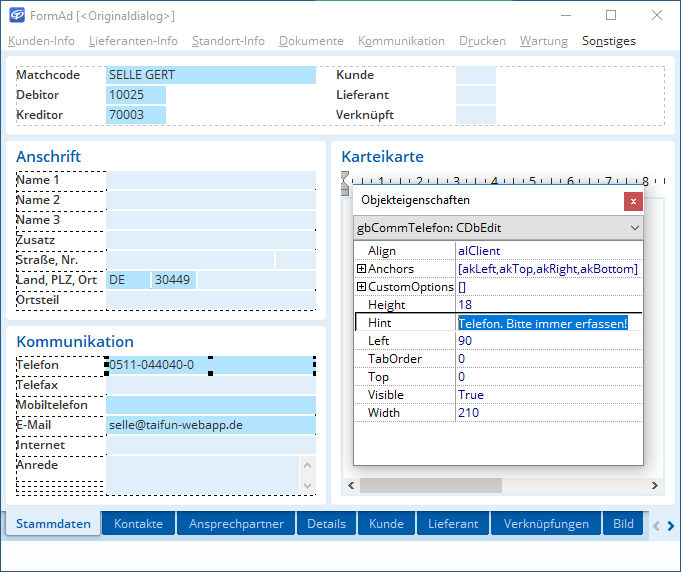Click the E-Mail field with selle@taifun-webapp.de
Image resolution: width=681 pixels, height=572 pixels.
pos(210,425)
